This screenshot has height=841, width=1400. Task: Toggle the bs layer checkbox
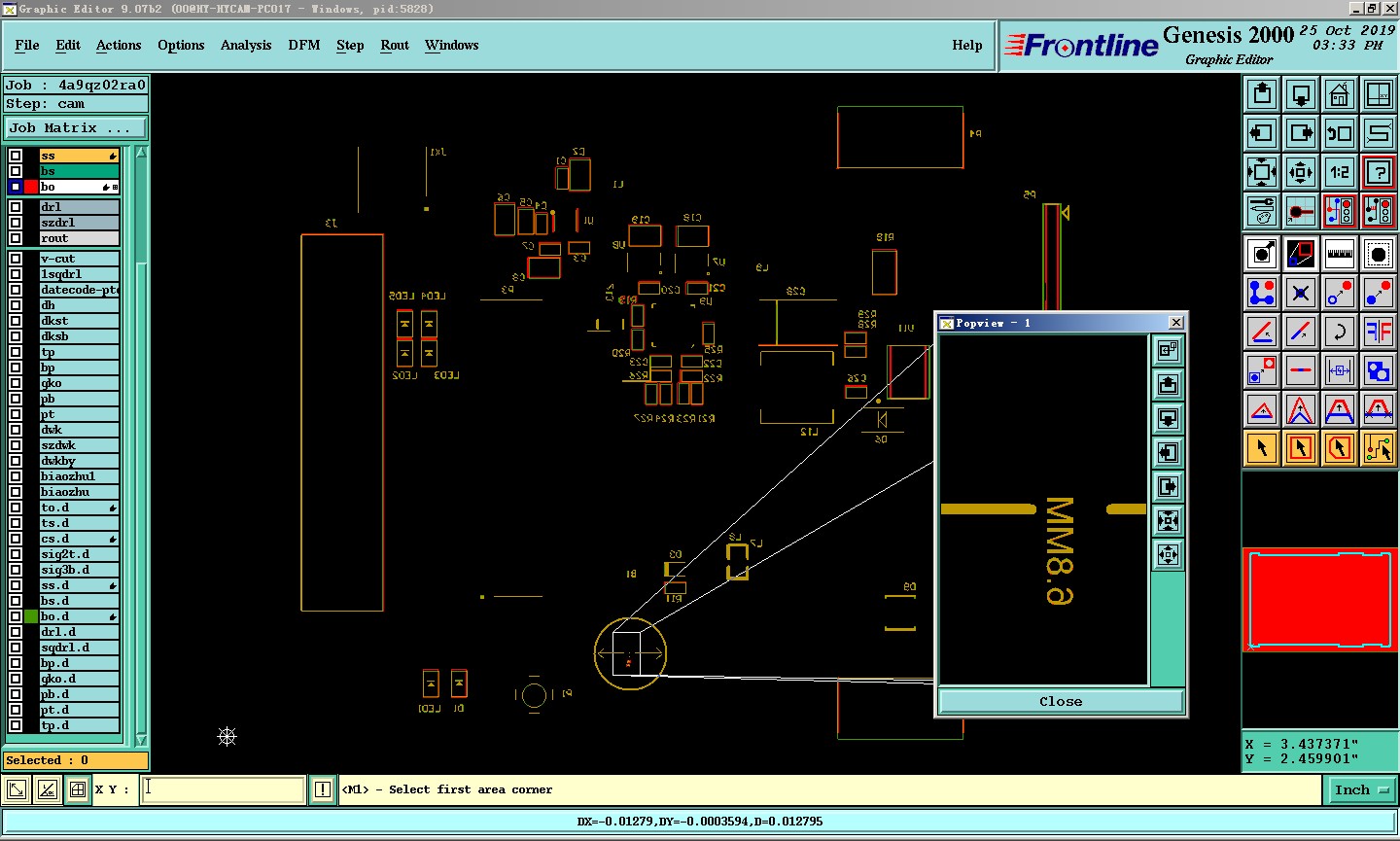[16, 171]
